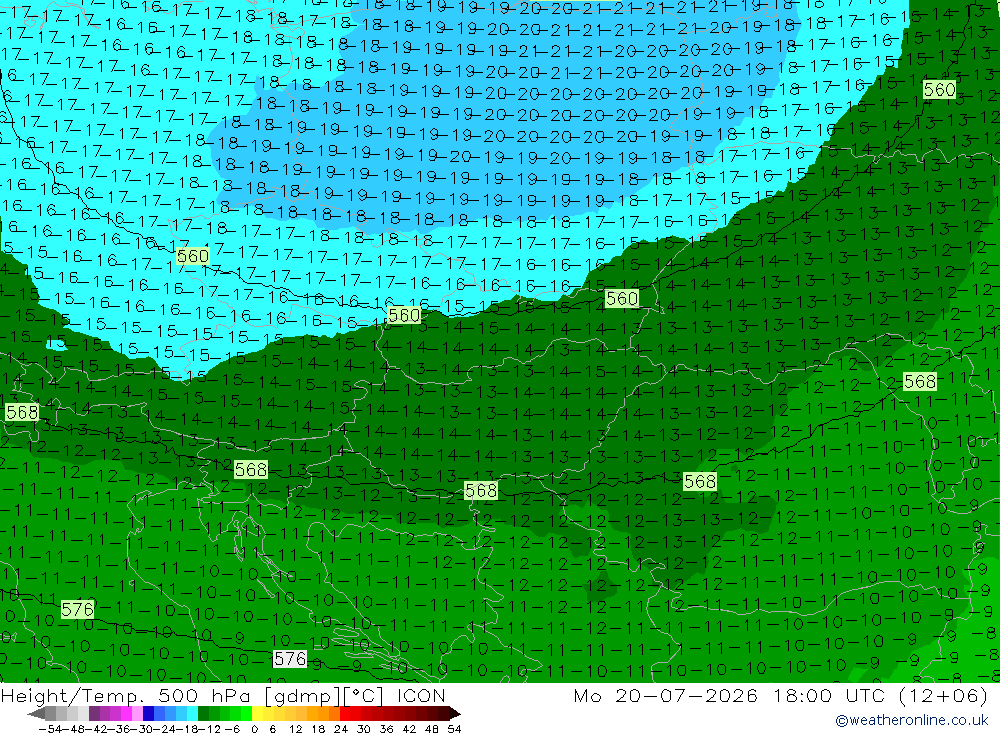Click the 'Mo 20-07-2026' date text
Image resolution: width=1000 pixels, height=733 pixels.
[x=665, y=695]
